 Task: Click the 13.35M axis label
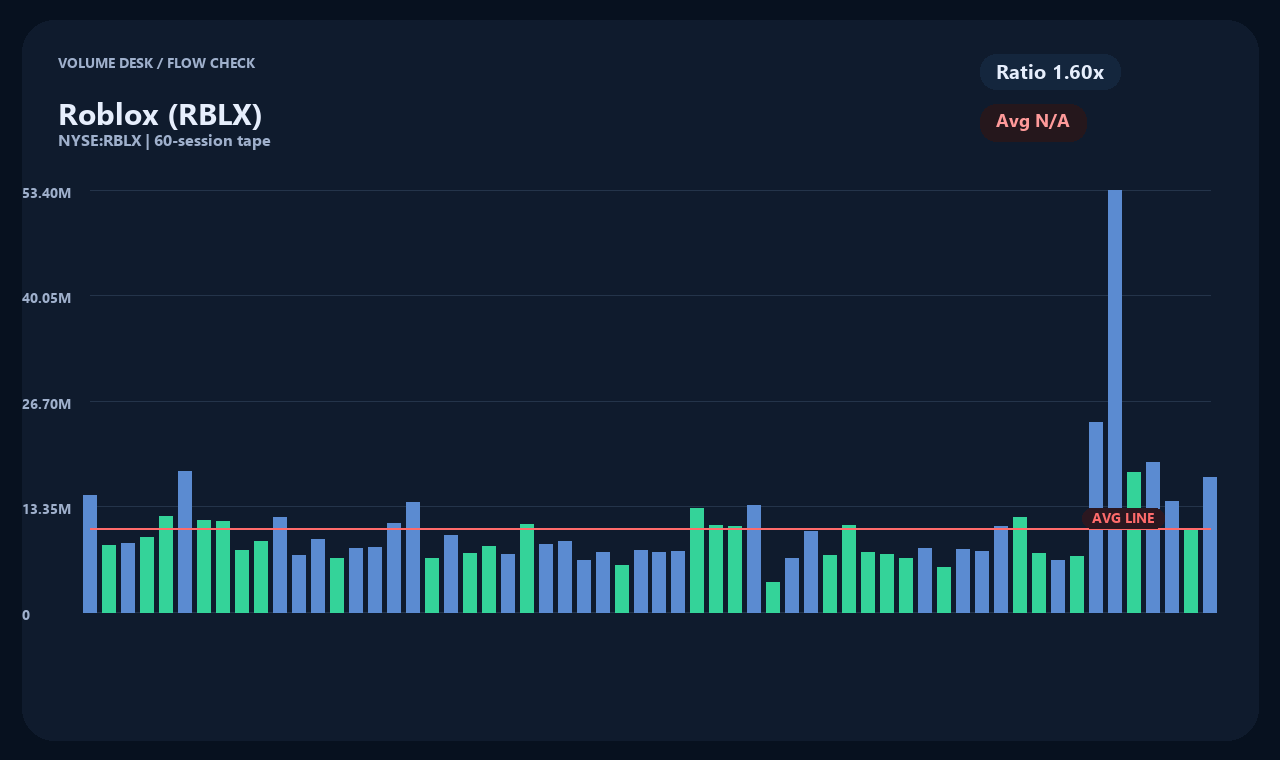tap(47, 509)
